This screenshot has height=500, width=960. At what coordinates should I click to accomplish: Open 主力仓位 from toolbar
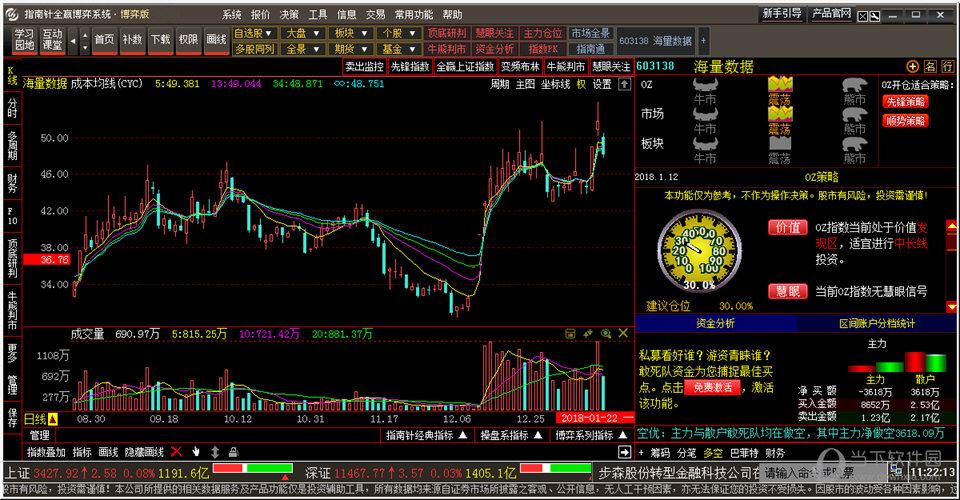pos(542,33)
